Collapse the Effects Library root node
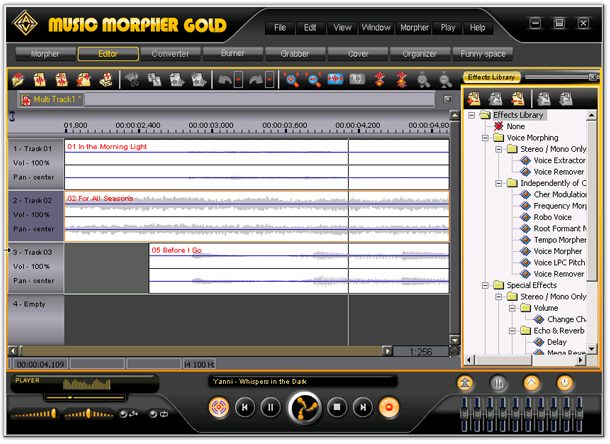This screenshot has height=444, width=610. 472,115
